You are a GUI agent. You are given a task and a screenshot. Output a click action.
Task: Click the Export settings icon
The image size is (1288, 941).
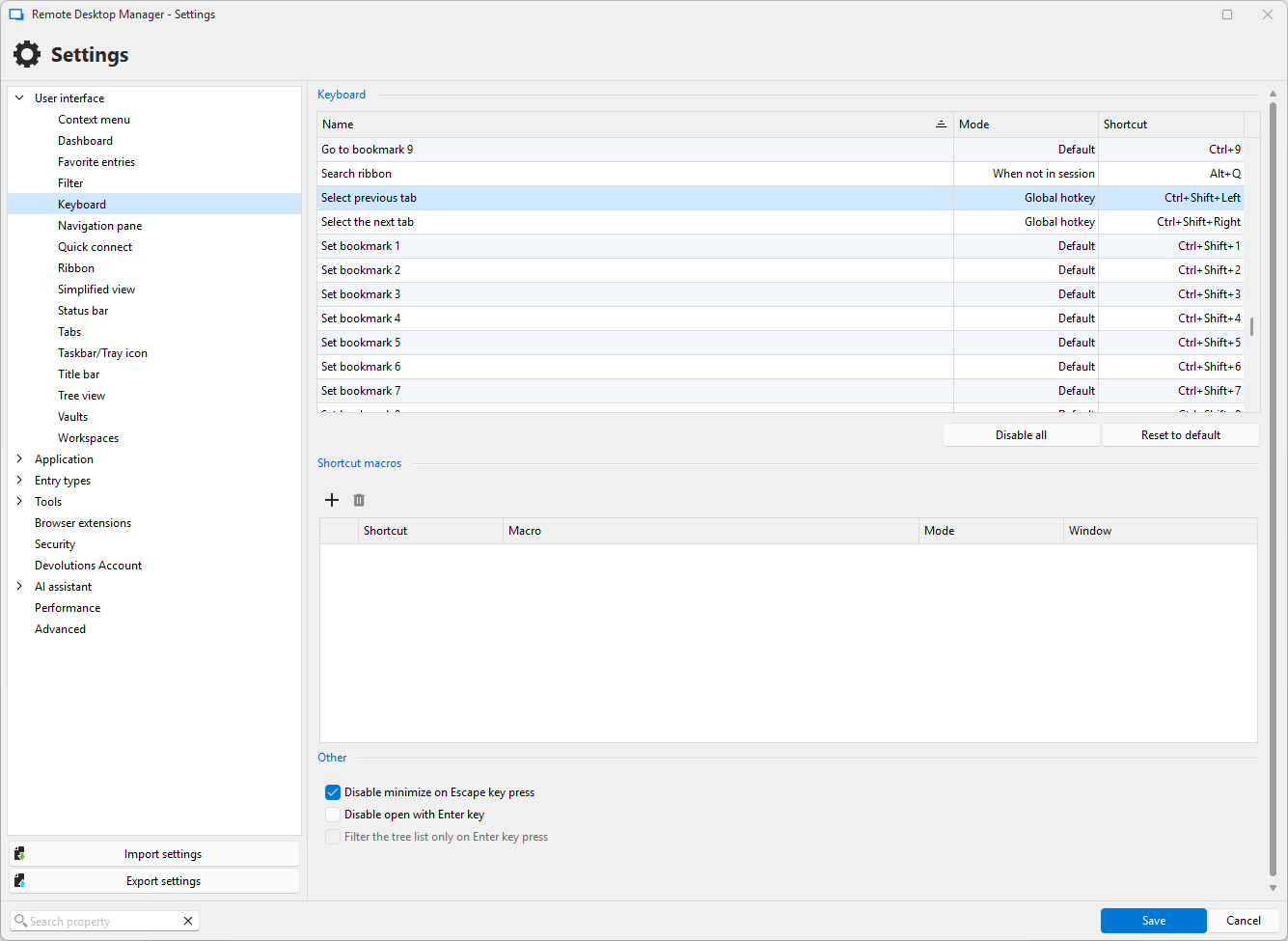click(20, 881)
